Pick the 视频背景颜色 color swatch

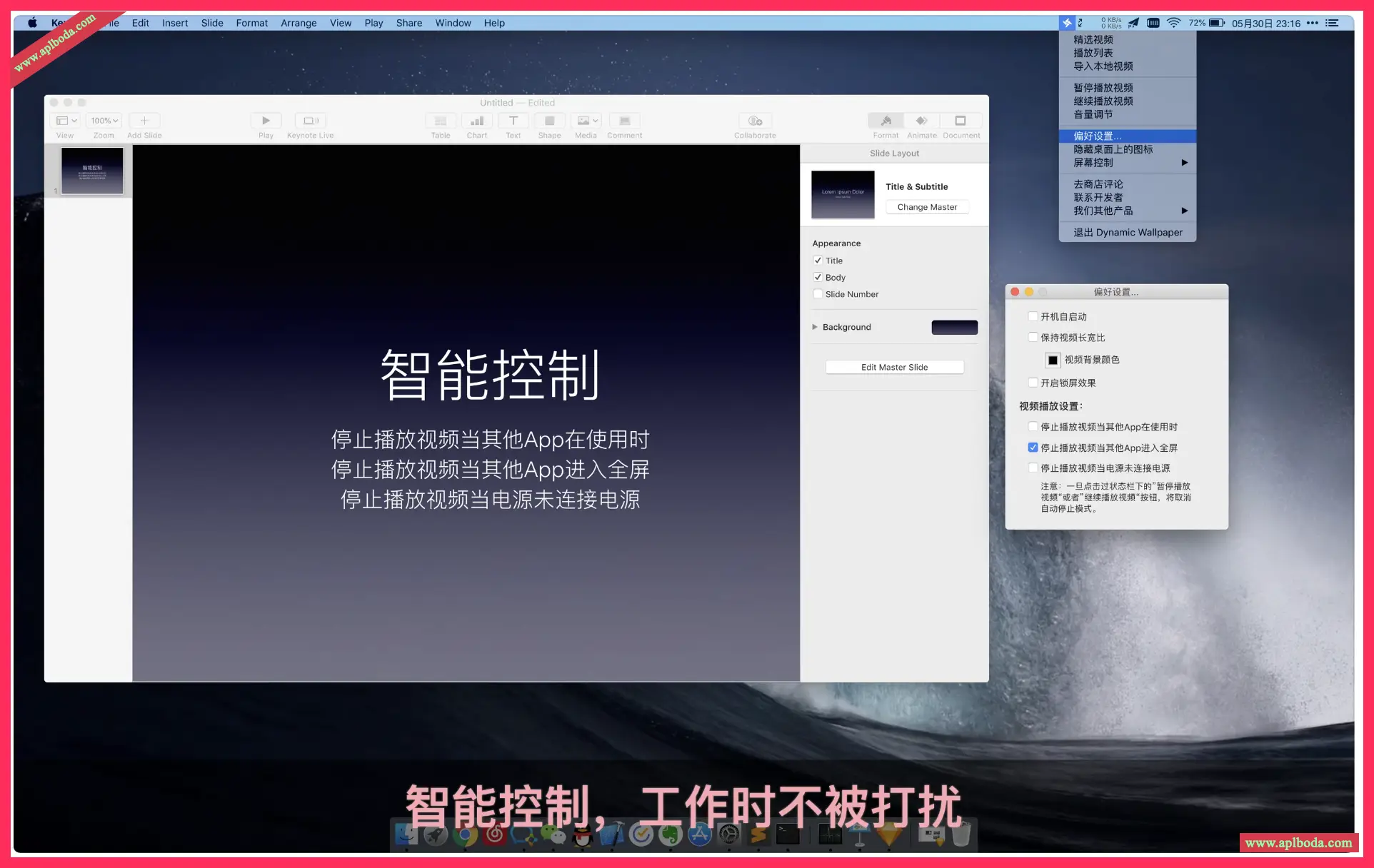click(x=1053, y=360)
